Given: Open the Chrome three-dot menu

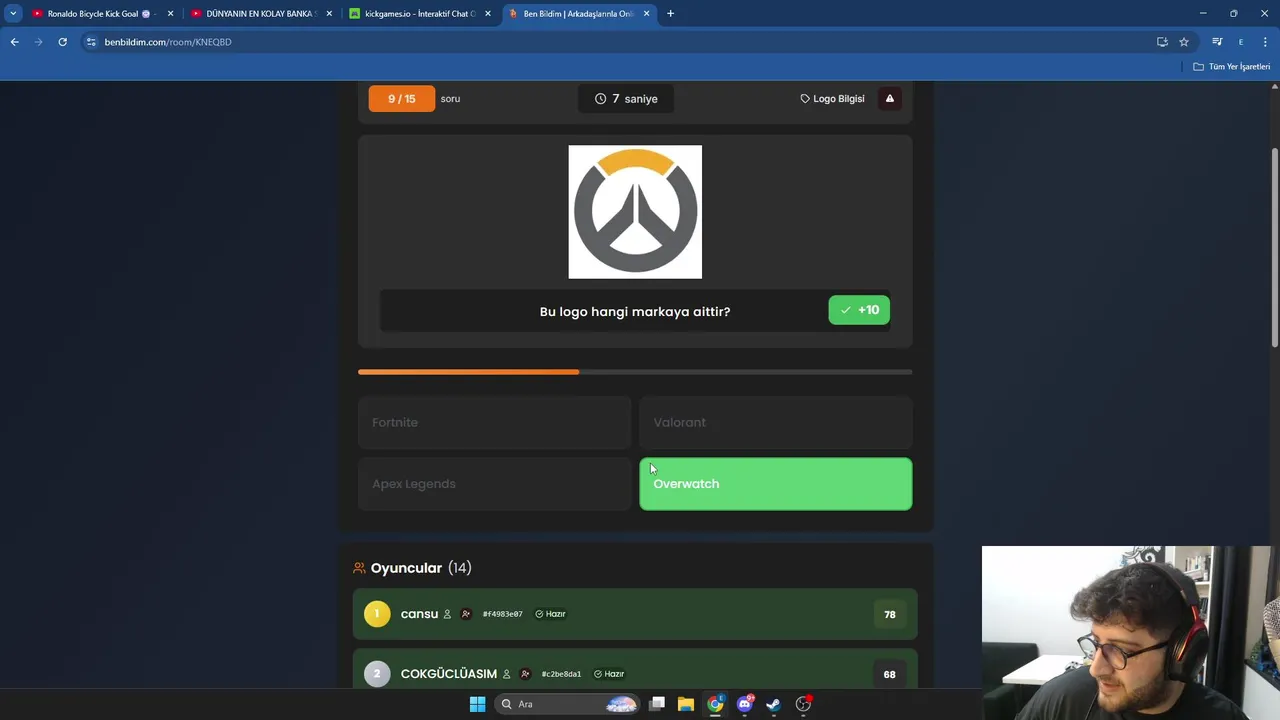Looking at the screenshot, I should 1265,42.
